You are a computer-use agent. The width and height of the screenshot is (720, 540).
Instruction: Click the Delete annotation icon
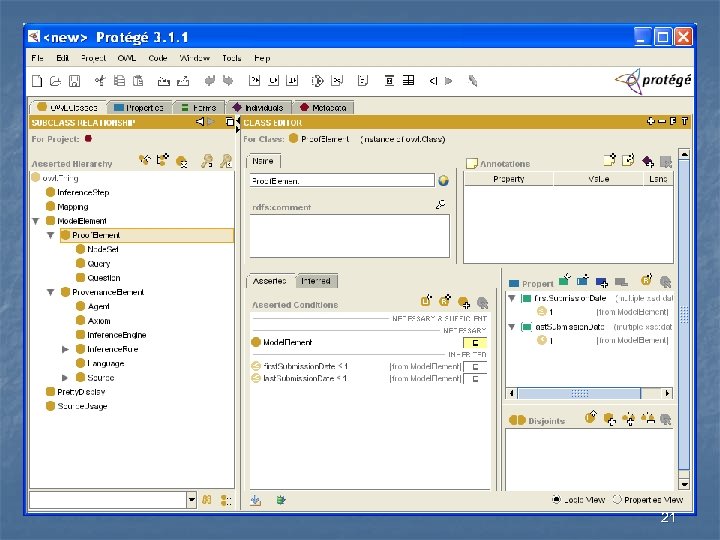[665, 162]
